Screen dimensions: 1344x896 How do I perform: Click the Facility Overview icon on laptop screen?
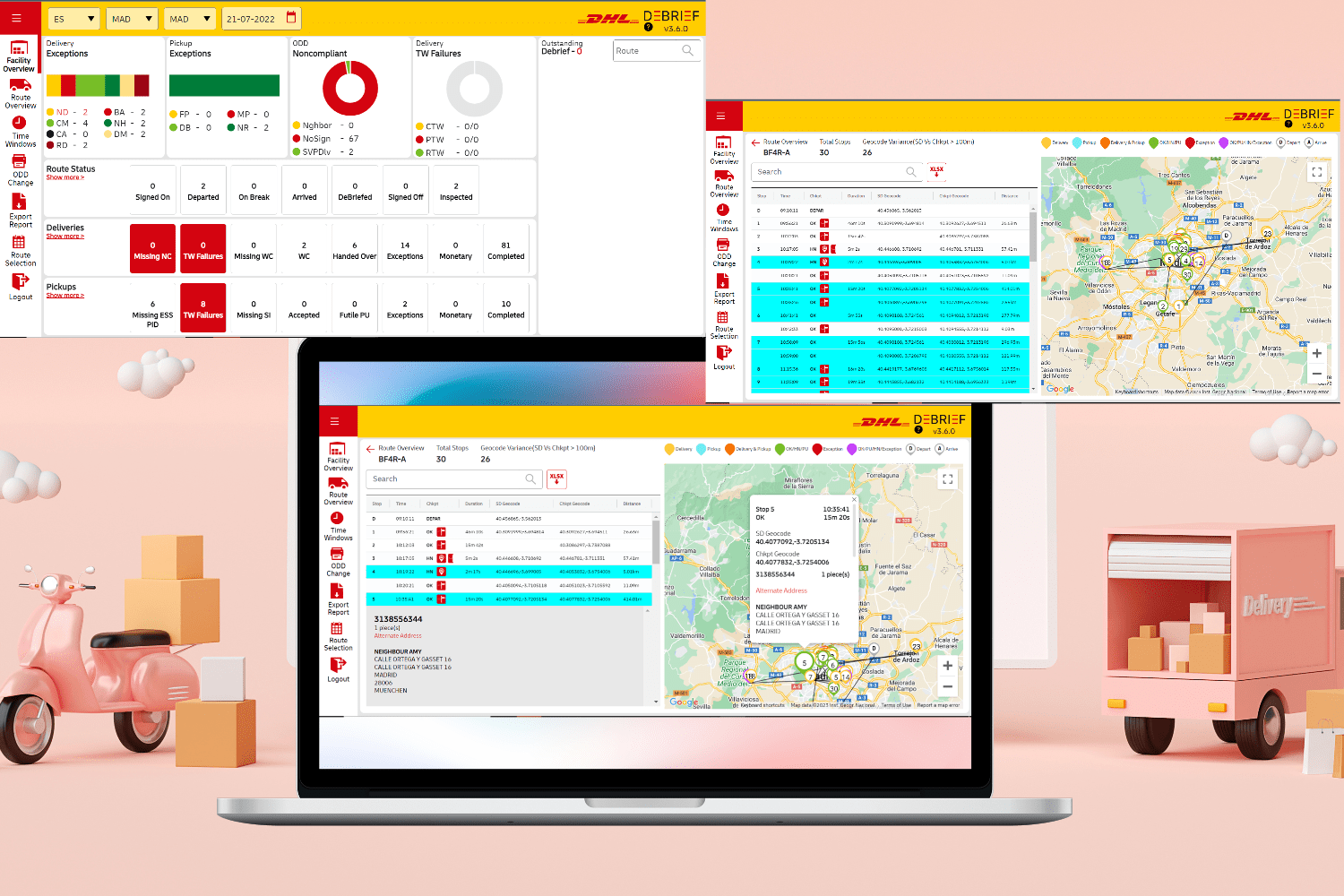(x=338, y=450)
